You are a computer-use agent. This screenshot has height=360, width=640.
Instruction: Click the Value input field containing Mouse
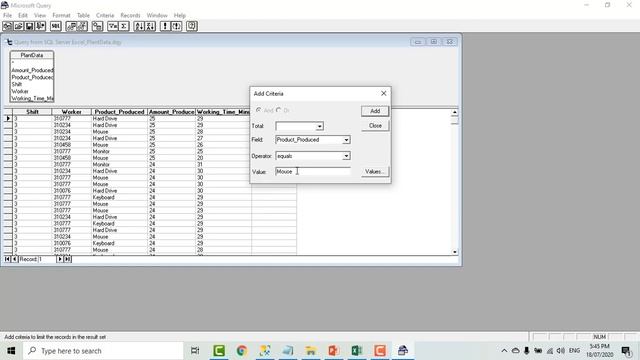point(313,172)
